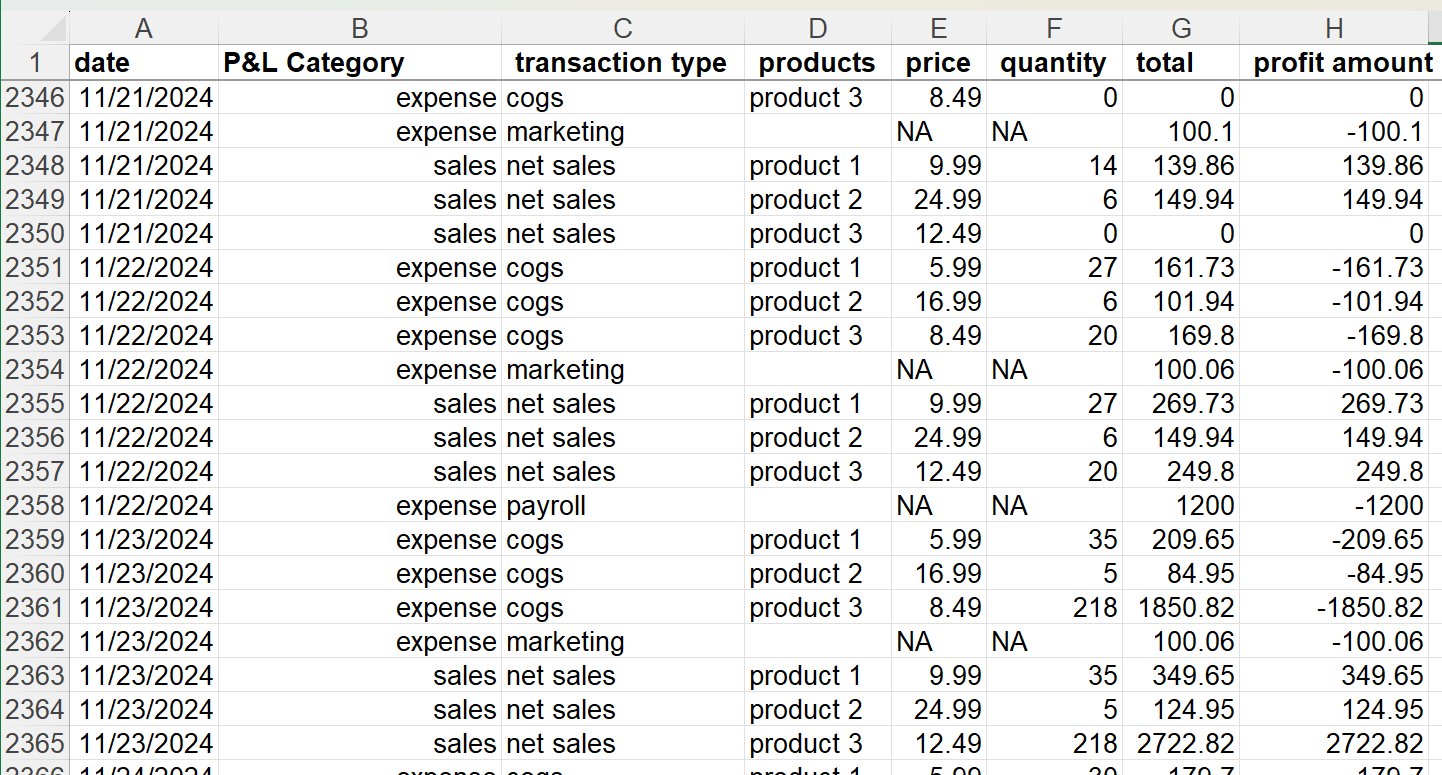Select column B header
Image resolution: width=1442 pixels, height=775 pixels.
click(358, 28)
